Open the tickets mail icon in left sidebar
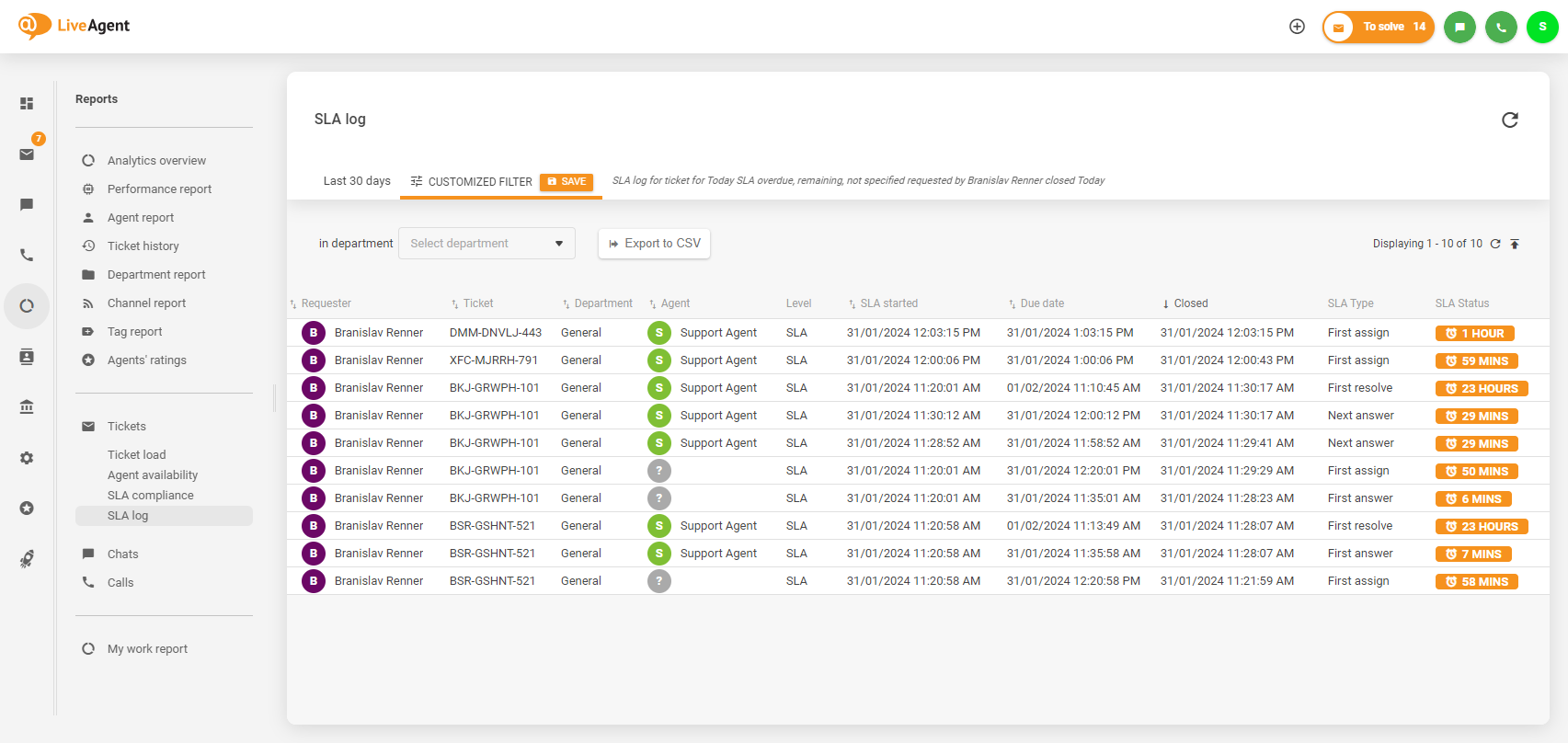This screenshot has width=1568, height=743. (x=27, y=154)
